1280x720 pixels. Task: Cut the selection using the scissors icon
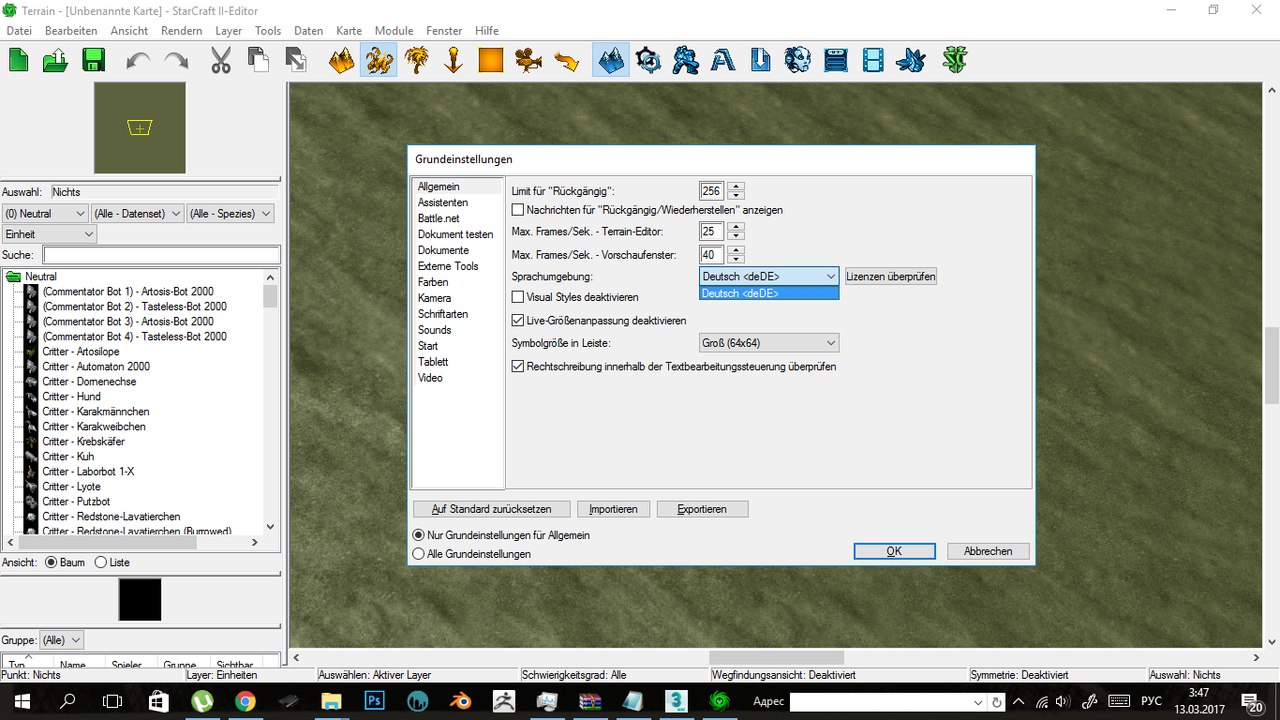(221, 60)
